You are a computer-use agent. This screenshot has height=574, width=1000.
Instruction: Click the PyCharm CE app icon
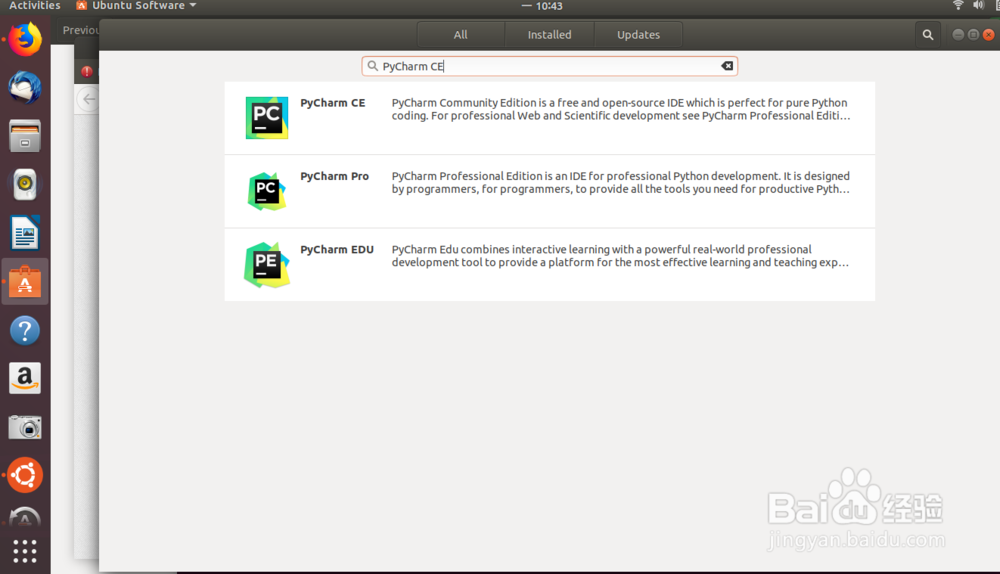(x=267, y=118)
